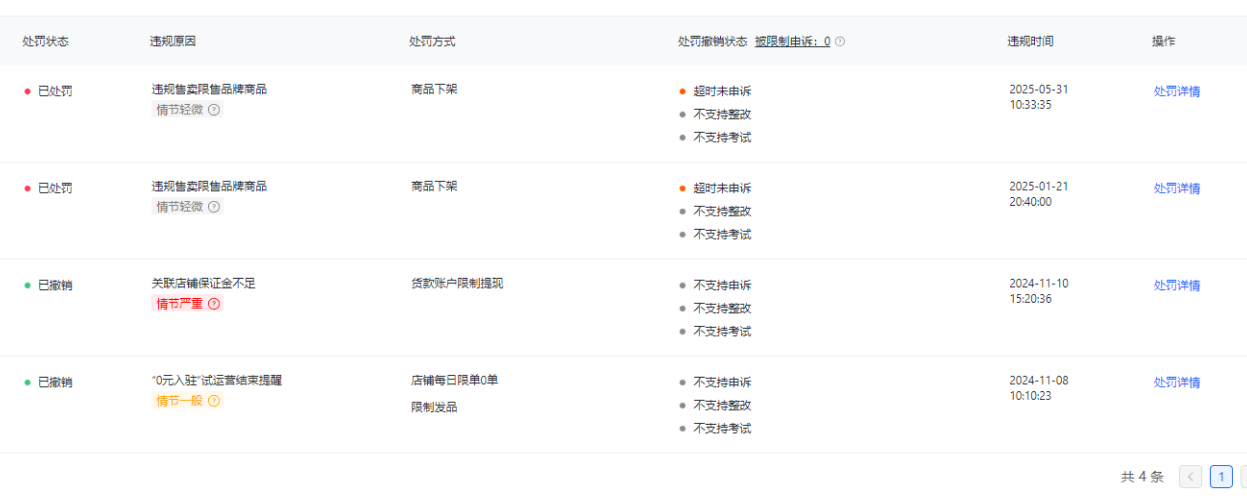The width and height of the screenshot is (1247, 503).
Task: Click the red 情节严重 tag
Action: 179,304
